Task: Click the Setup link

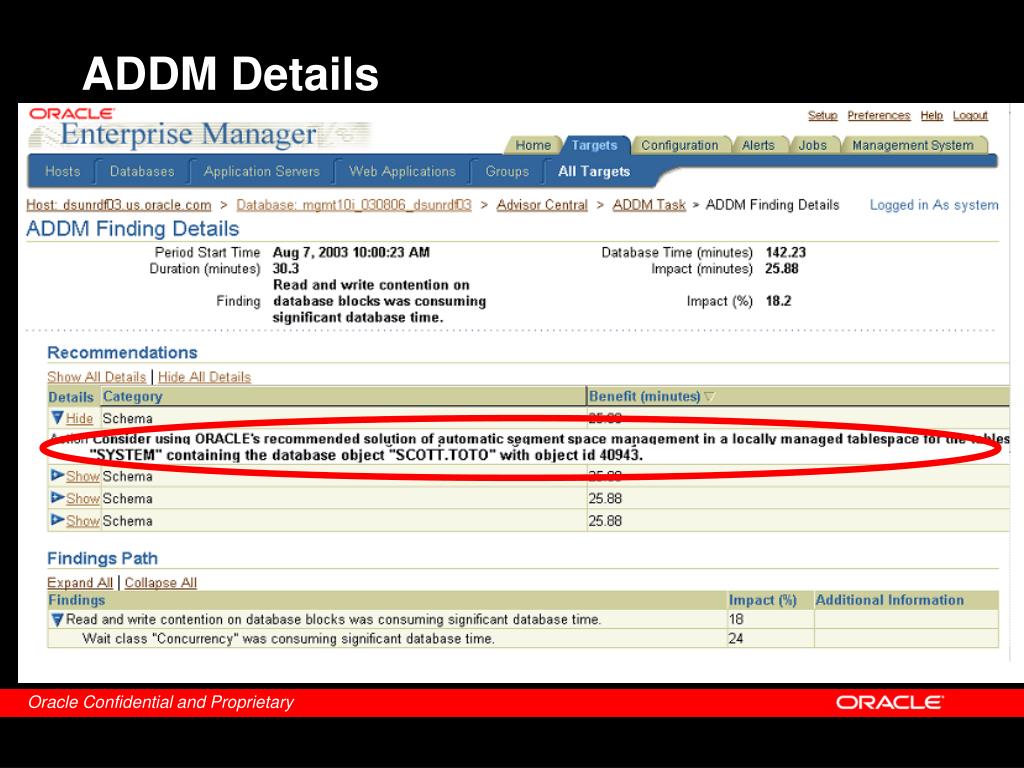Action: tap(822, 116)
